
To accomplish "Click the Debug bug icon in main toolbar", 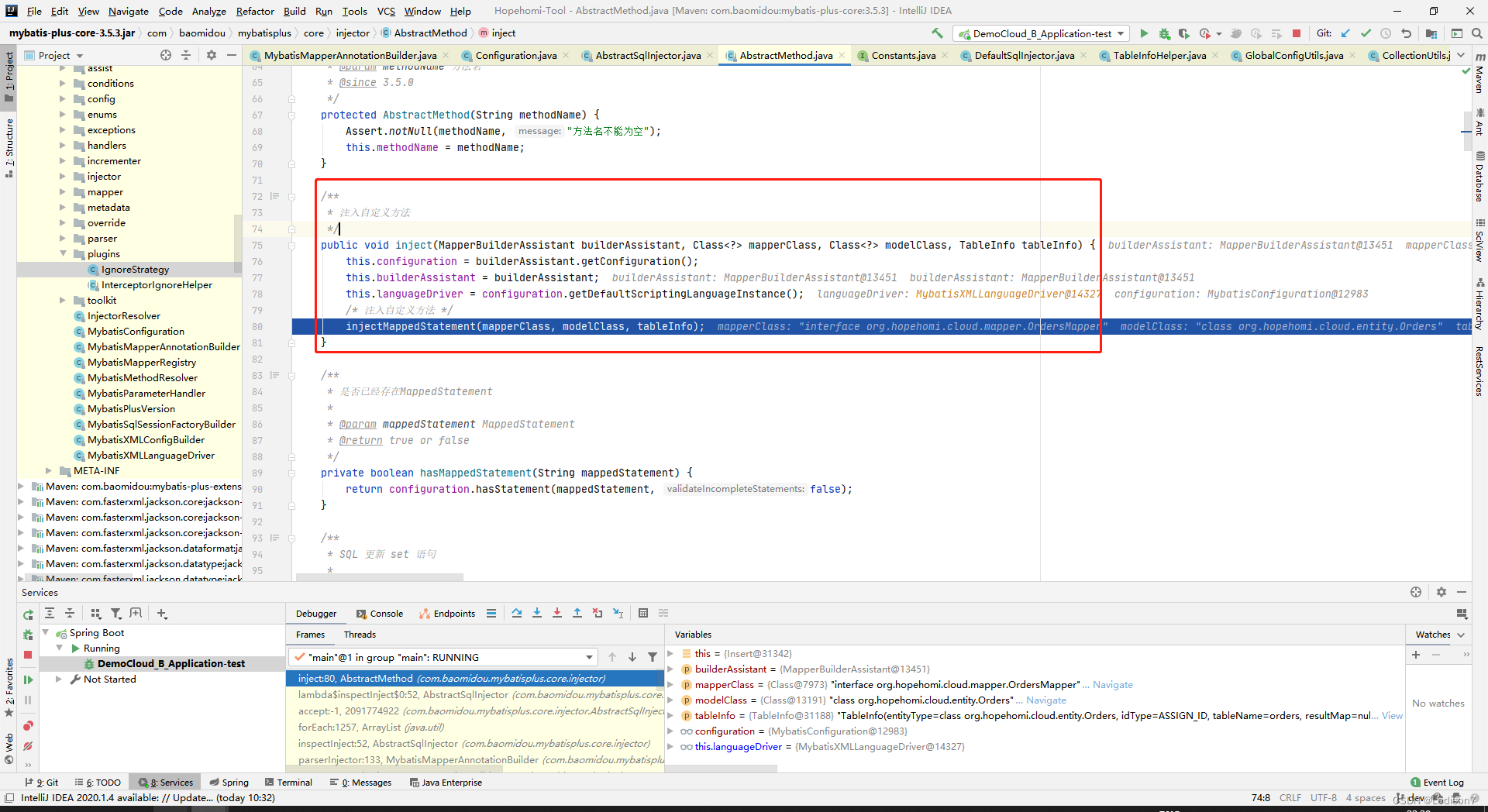I will 1164,33.
